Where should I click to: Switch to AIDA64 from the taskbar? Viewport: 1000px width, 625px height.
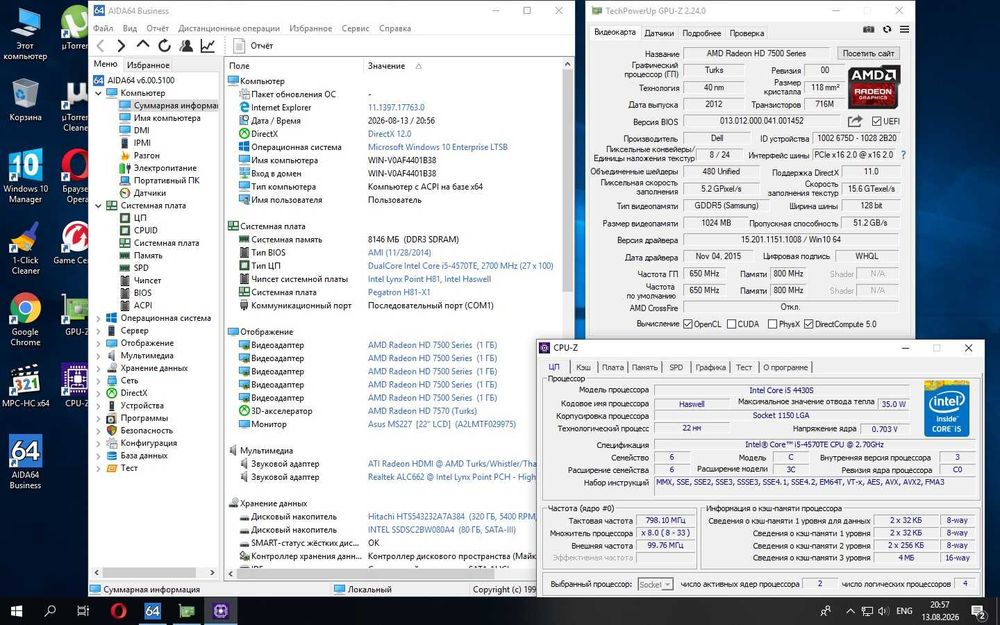click(152, 611)
